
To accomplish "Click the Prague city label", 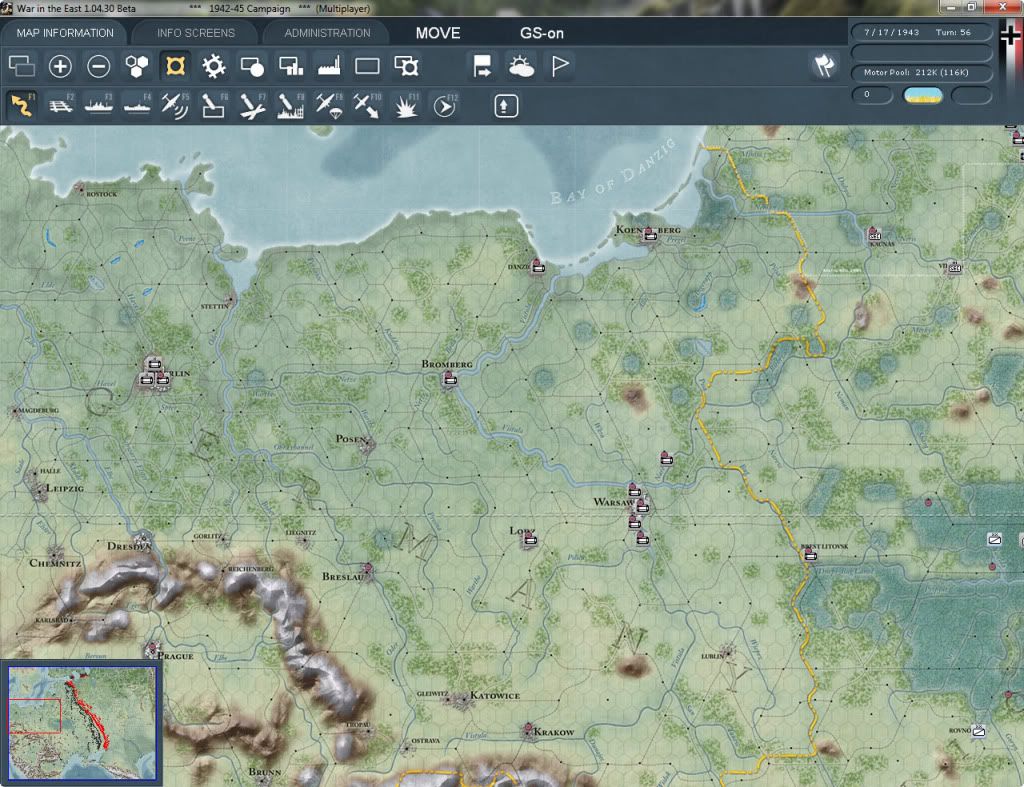I will tap(175, 656).
